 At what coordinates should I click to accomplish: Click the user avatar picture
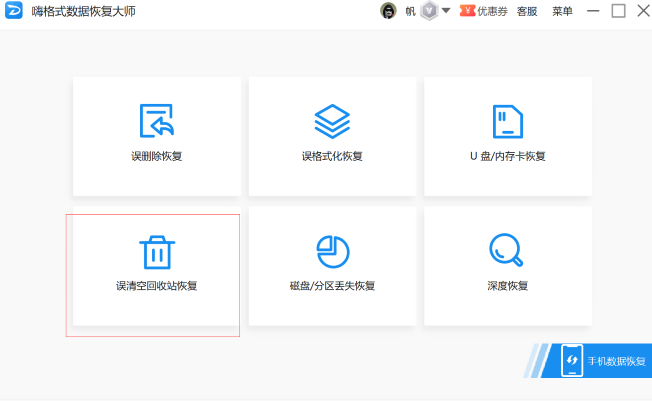[x=388, y=11]
